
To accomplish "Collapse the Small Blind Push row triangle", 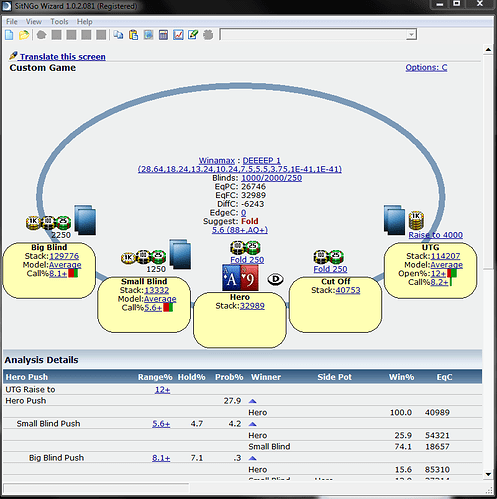I will [x=252, y=424].
